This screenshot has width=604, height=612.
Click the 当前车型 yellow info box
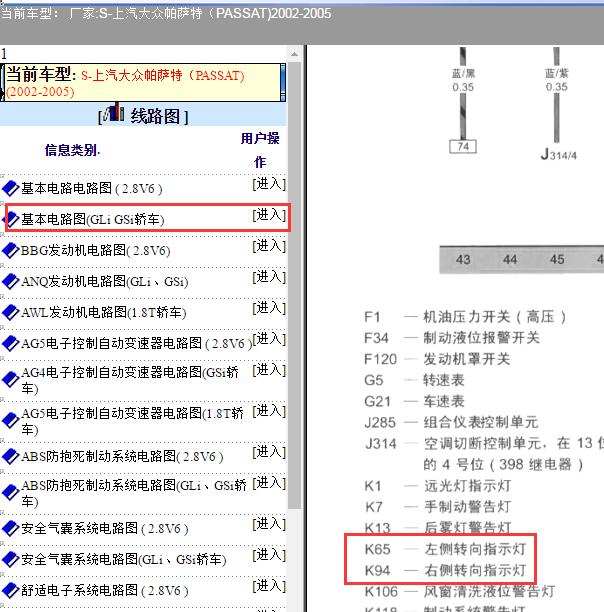[x=142, y=83]
